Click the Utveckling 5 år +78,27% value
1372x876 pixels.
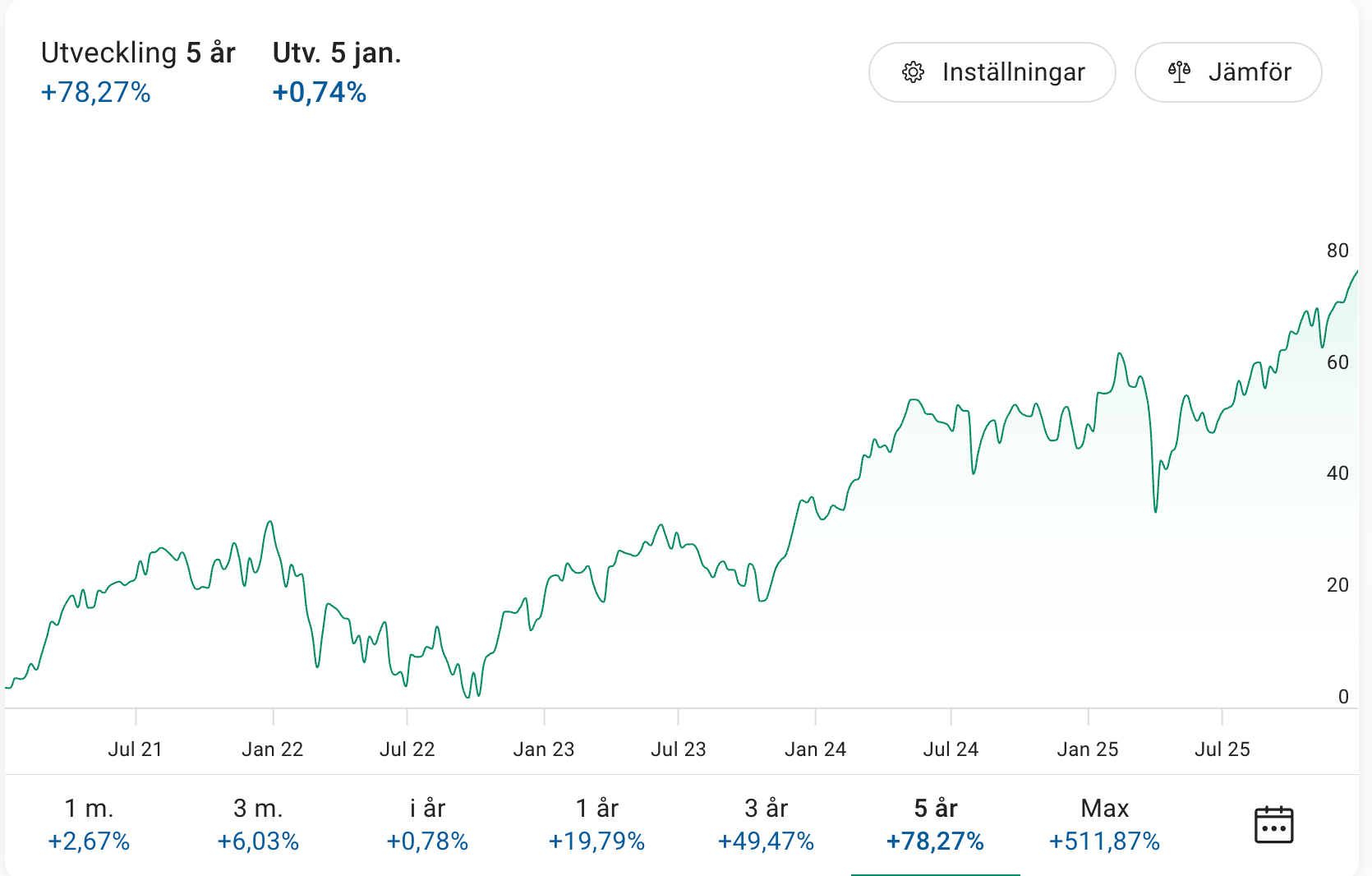point(96,92)
